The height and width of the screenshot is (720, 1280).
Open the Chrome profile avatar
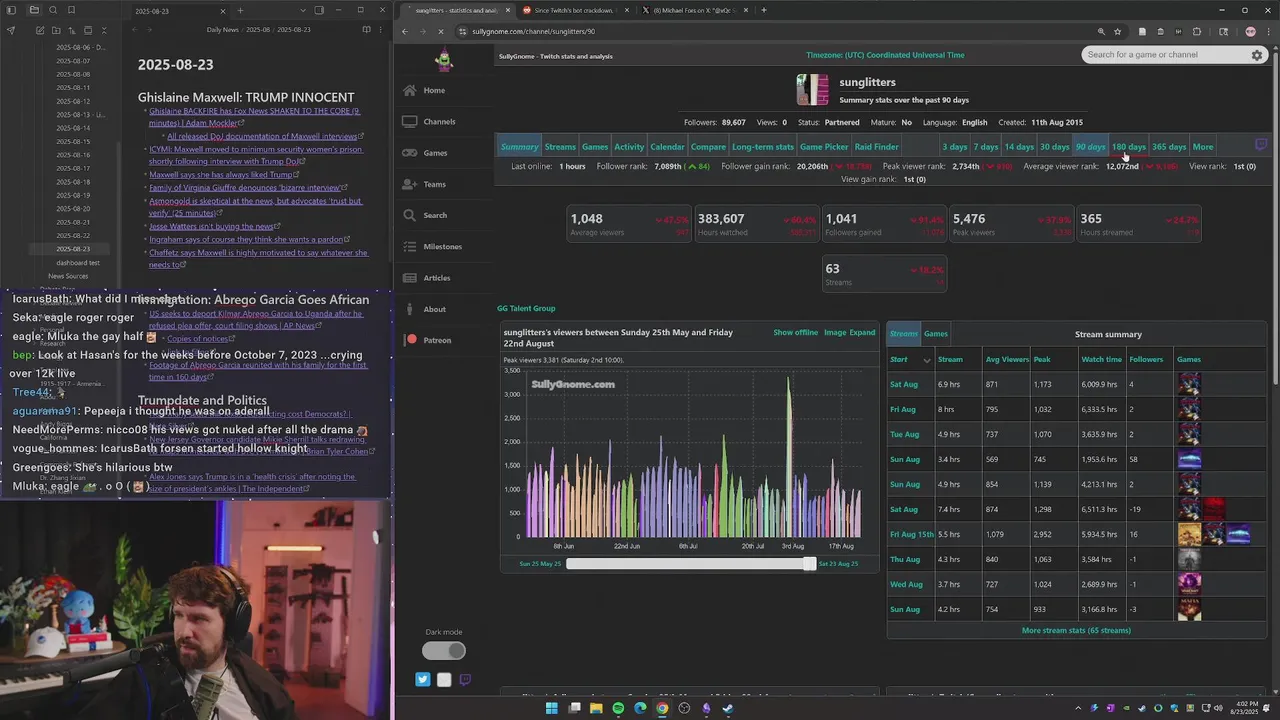tap(1250, 32)
